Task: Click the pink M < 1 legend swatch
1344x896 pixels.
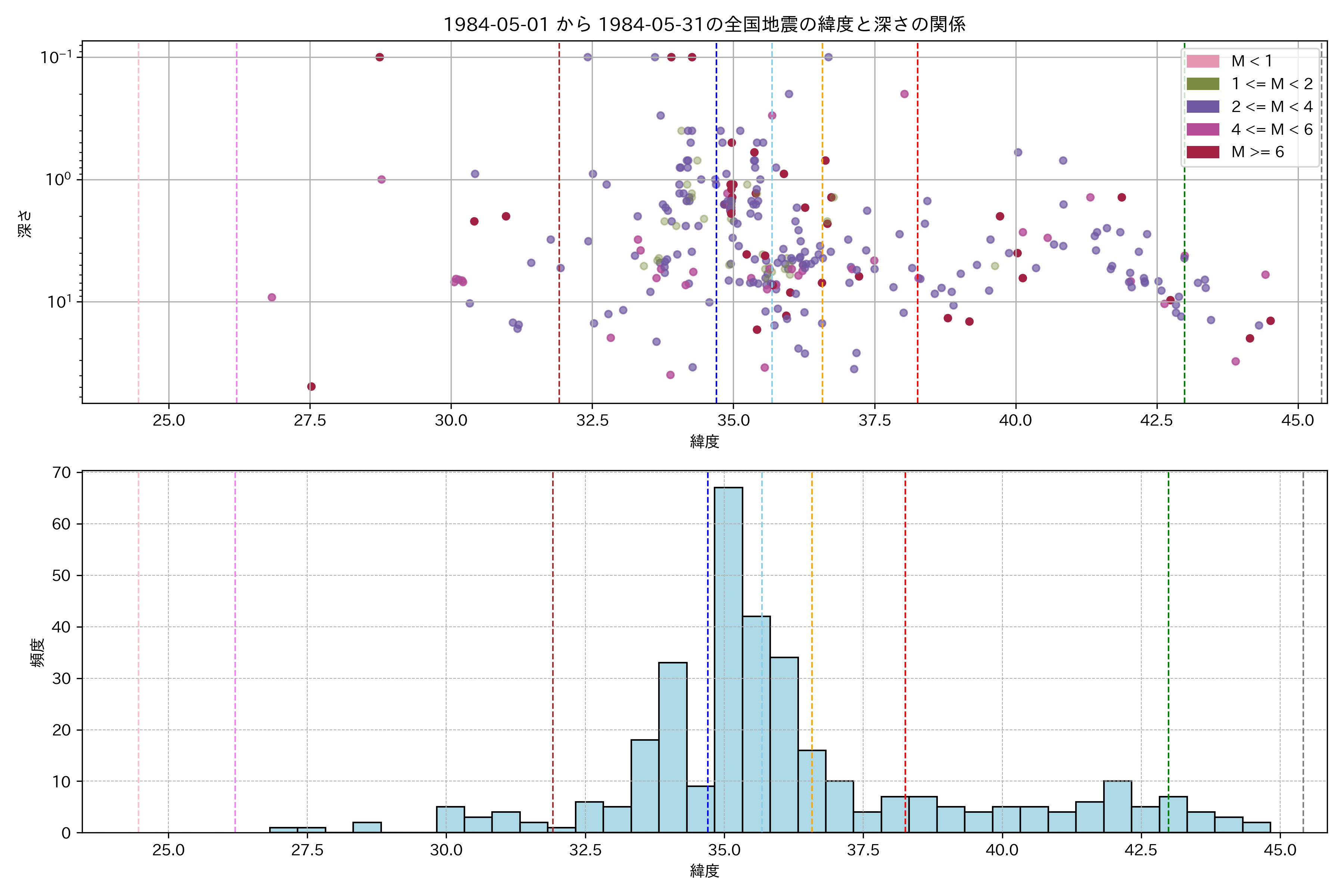Action: pyautogui.click(x=1202, y=61)
